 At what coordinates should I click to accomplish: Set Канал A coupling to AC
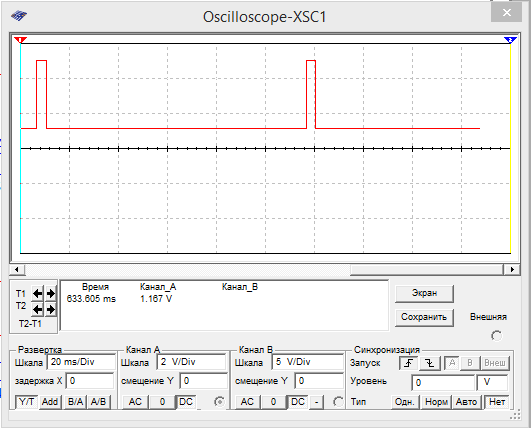[135, 402]
